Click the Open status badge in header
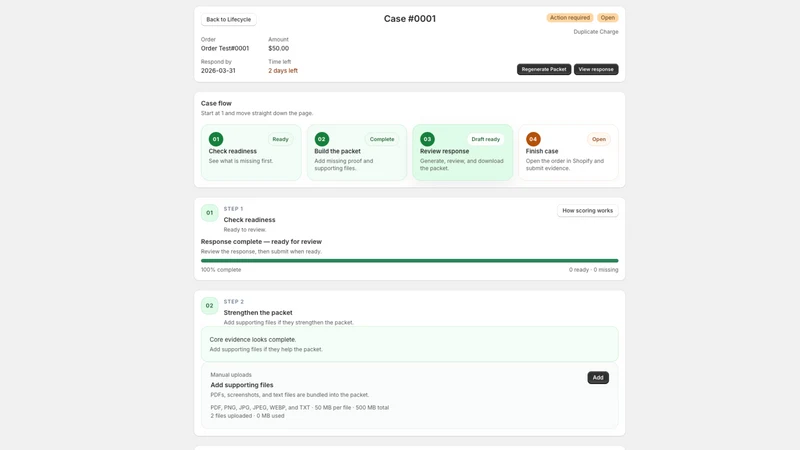The height and width of the screenshot is (450, 800). coord(607,18)
